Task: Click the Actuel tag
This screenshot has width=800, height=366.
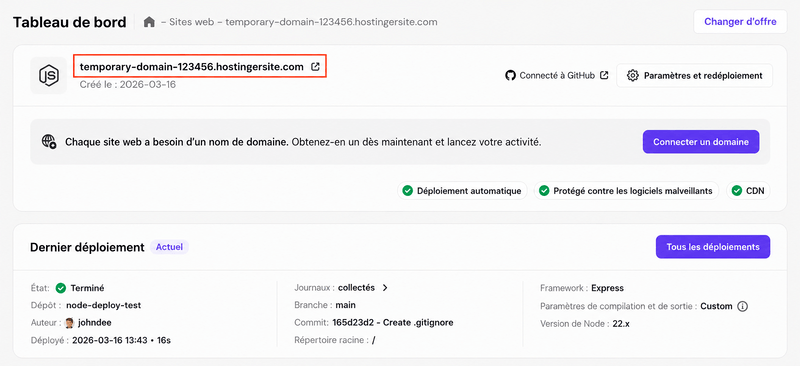Action: point(169,247)
